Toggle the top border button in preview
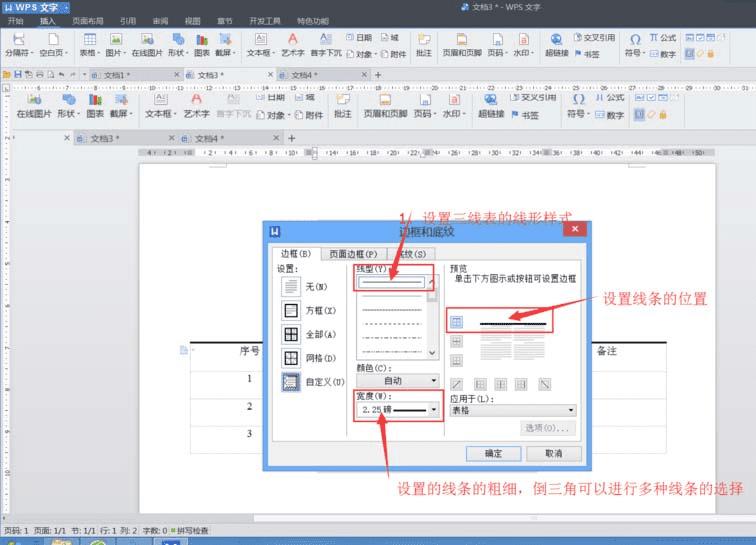 pos(456,322)
